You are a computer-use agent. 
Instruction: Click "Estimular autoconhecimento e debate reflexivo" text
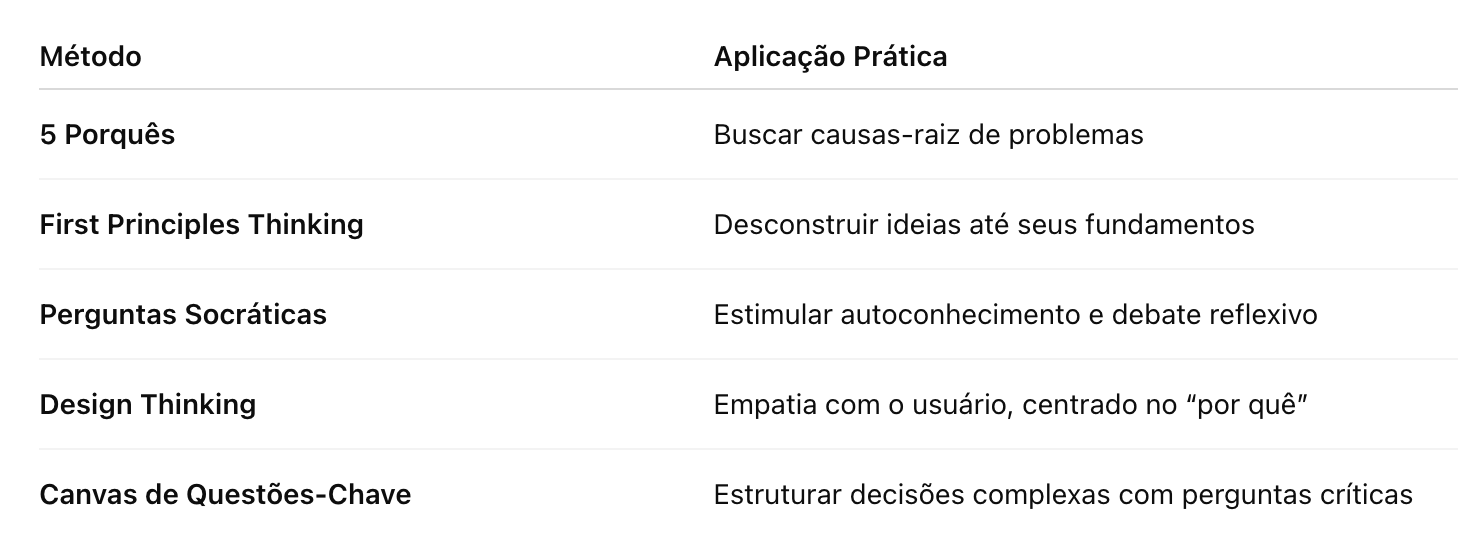tap(1015, 315)
